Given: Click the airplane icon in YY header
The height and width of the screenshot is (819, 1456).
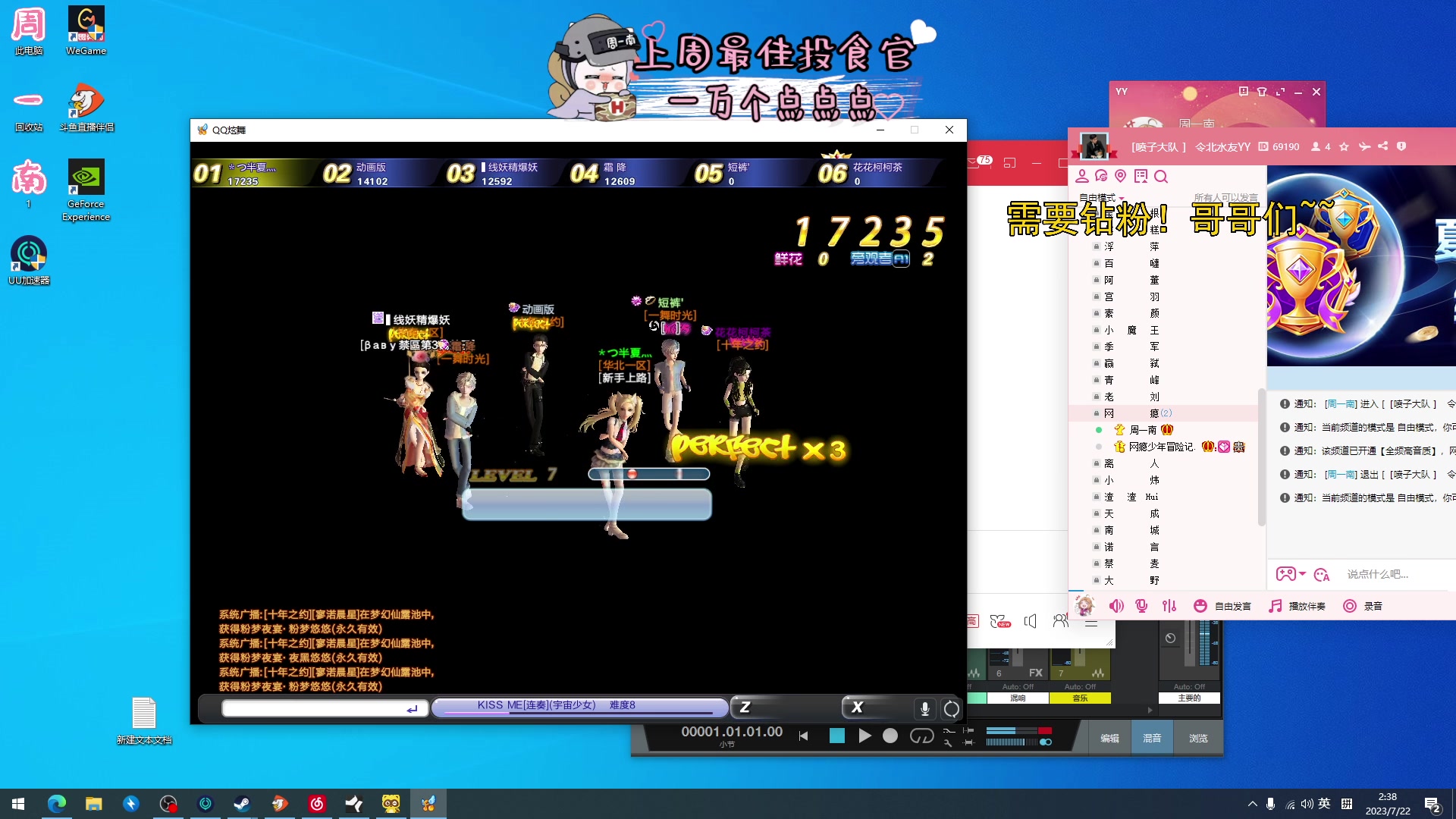Looking at the screenshot, I should coord(1364,146).
